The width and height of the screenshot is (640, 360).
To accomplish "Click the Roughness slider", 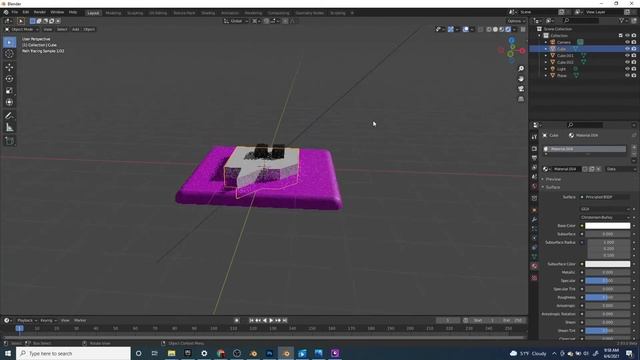I will click(x=608, y=298).
